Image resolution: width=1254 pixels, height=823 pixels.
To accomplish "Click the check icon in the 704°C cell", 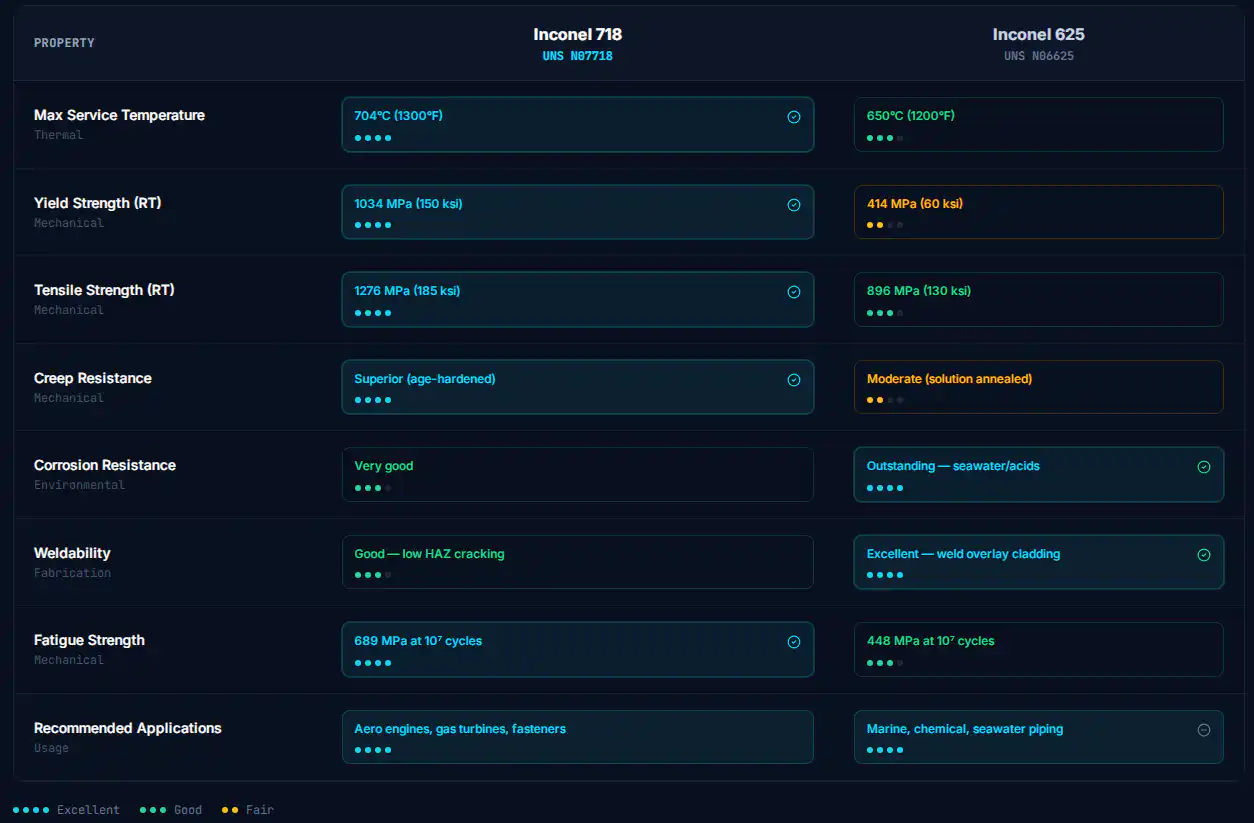I will [x=794, y=117].
